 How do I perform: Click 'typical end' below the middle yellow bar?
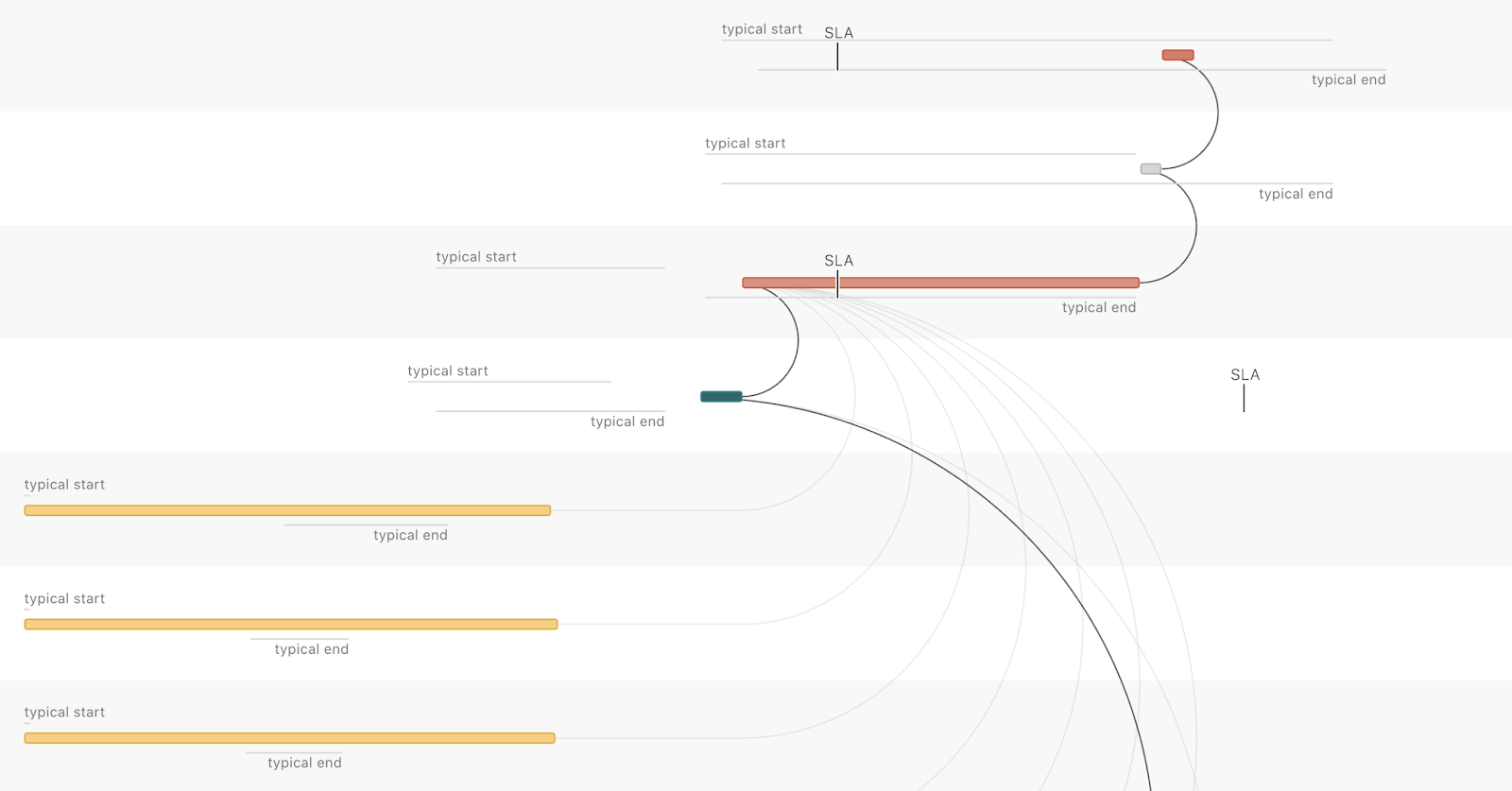(312, 649)
